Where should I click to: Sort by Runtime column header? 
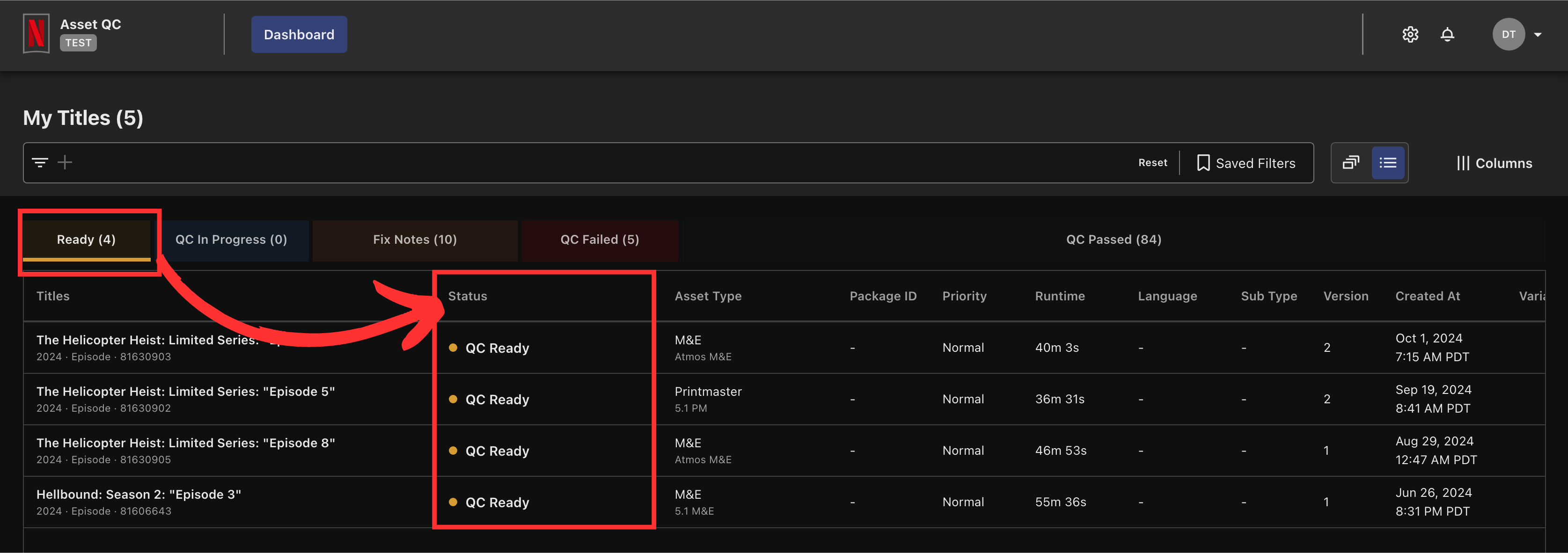tap(1060, 296)
